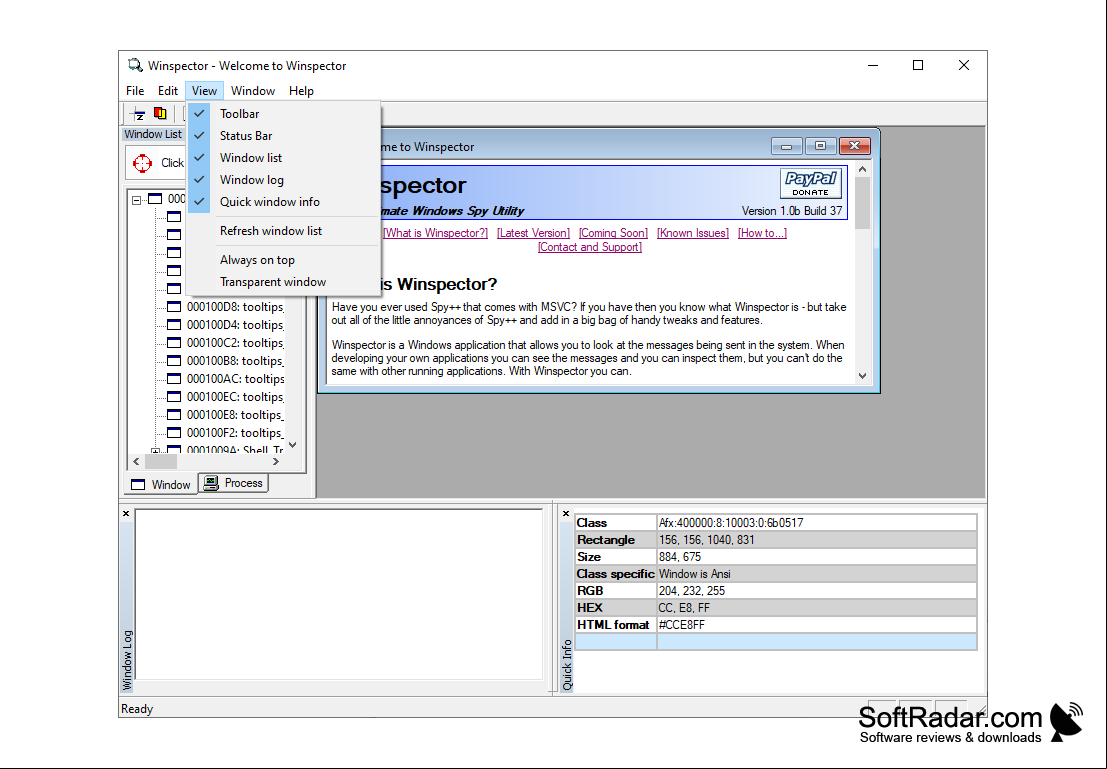1107x769 pixels.
Task: Toggle Window log in View menu
Action: pos(284,179)
